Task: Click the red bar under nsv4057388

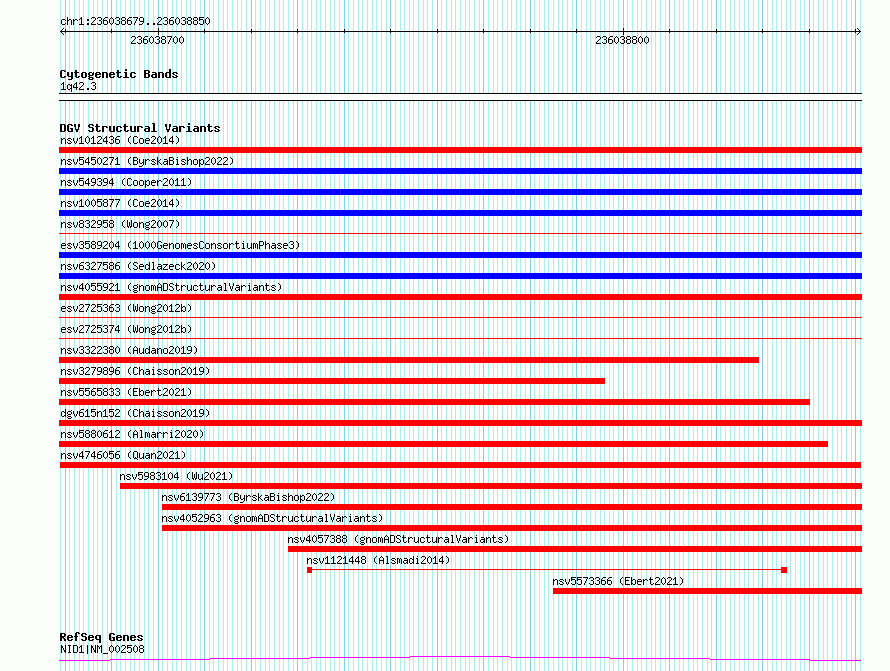Action: (x=575, y=549)
